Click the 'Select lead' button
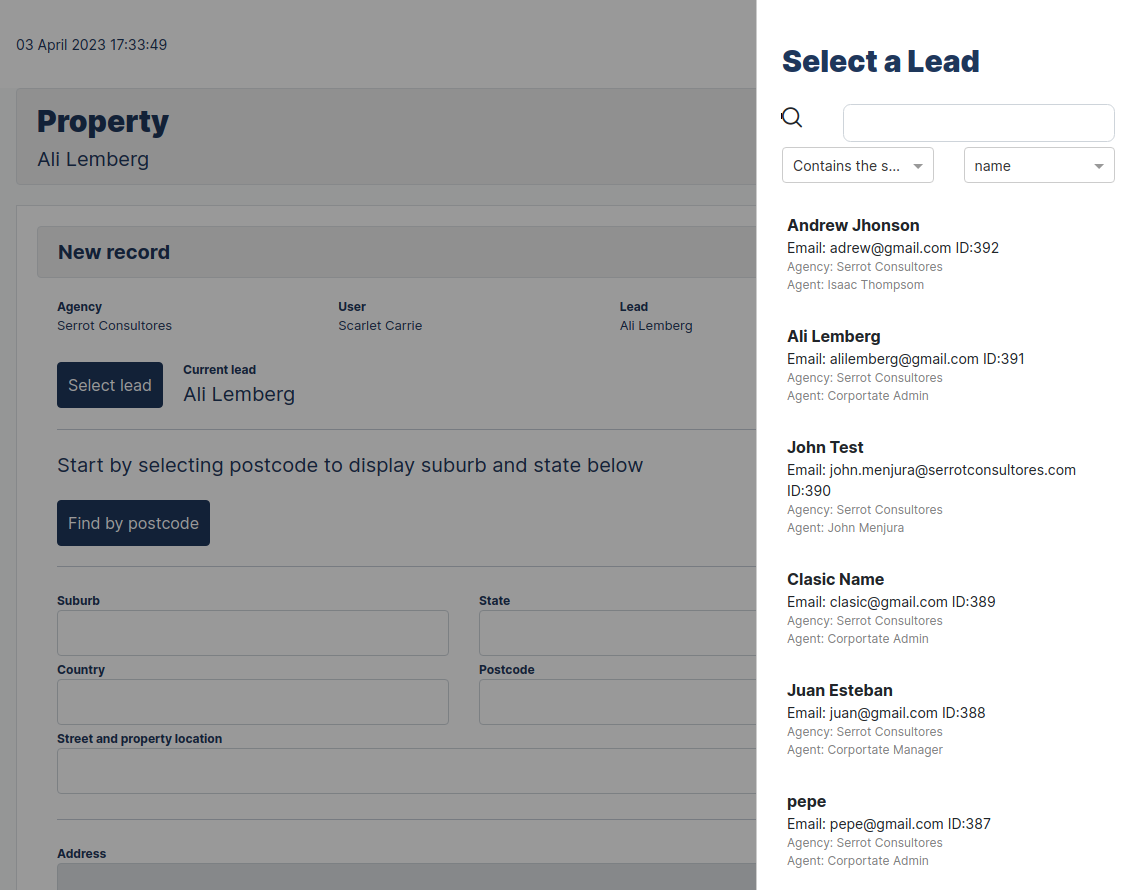This screenshot has height=890, width=1134. (110, 385)
